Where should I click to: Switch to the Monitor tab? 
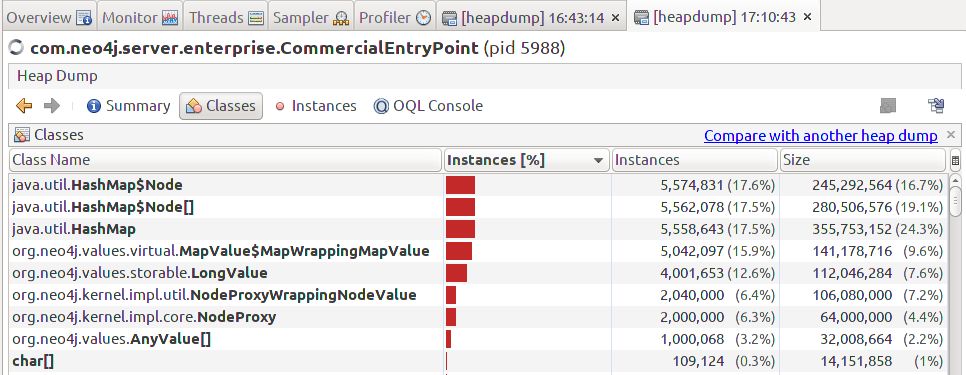click(140, 18)
